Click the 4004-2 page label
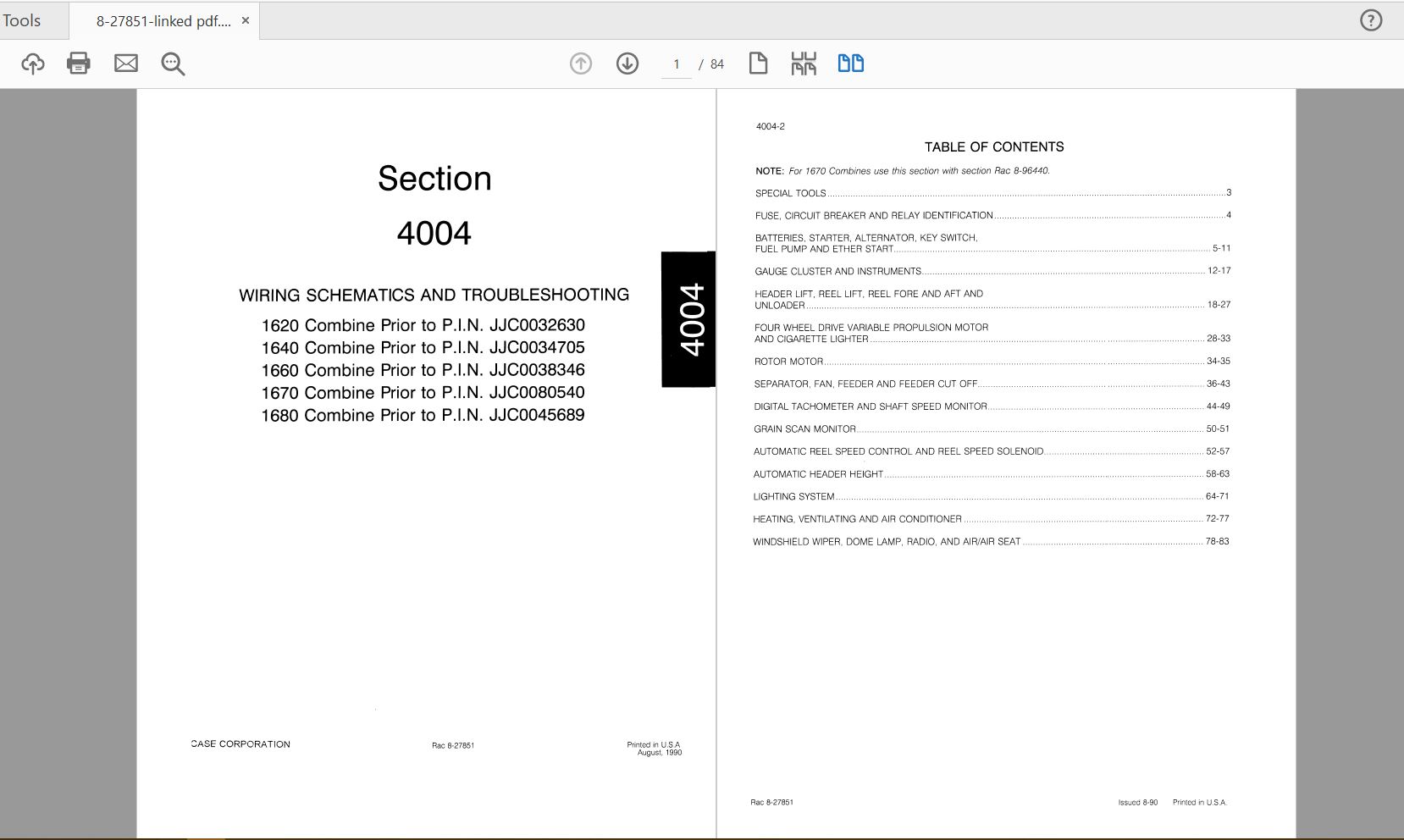Screen dimensions: 1404x840 771,127
